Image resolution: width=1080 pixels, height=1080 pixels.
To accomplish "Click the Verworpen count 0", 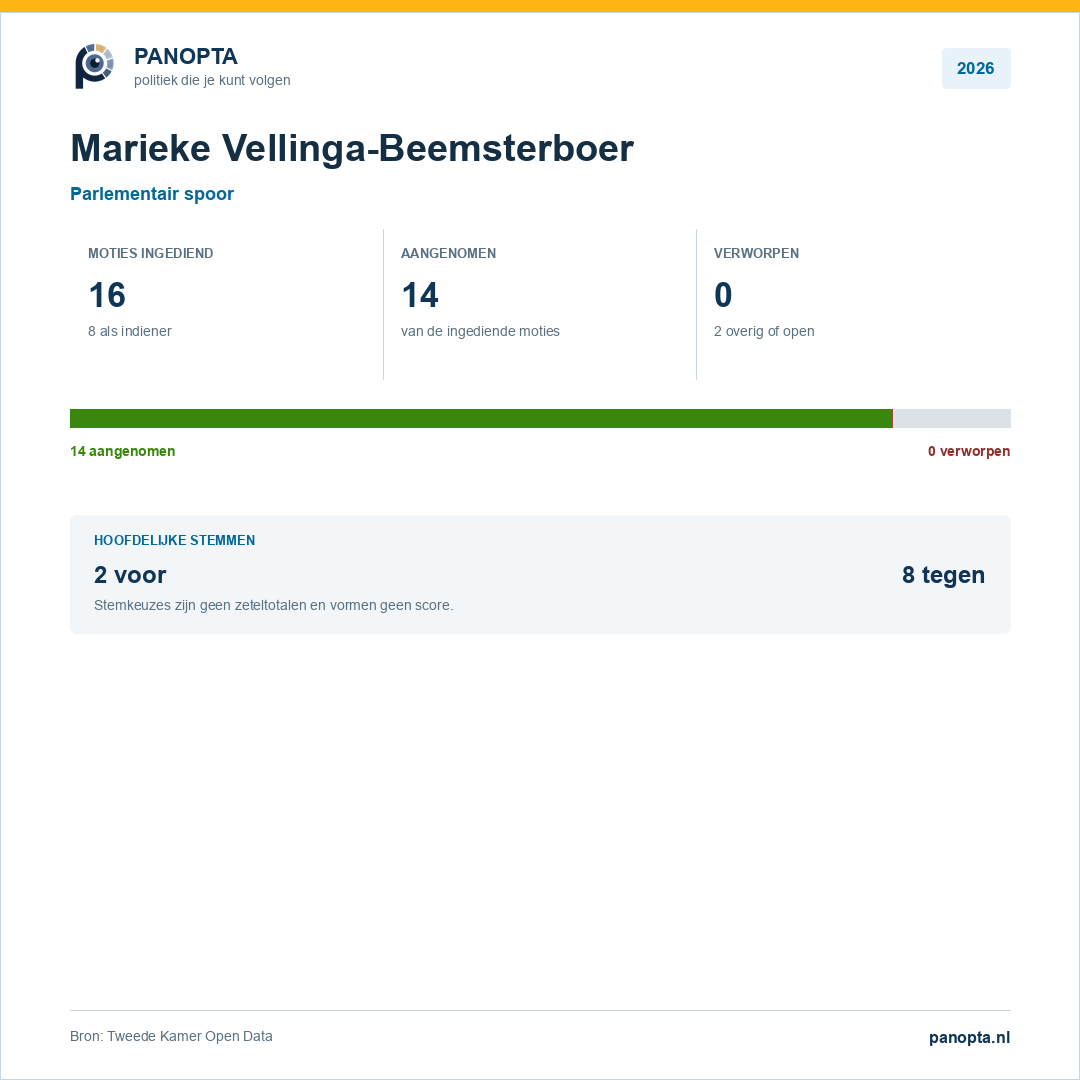I will click(723, 295).
